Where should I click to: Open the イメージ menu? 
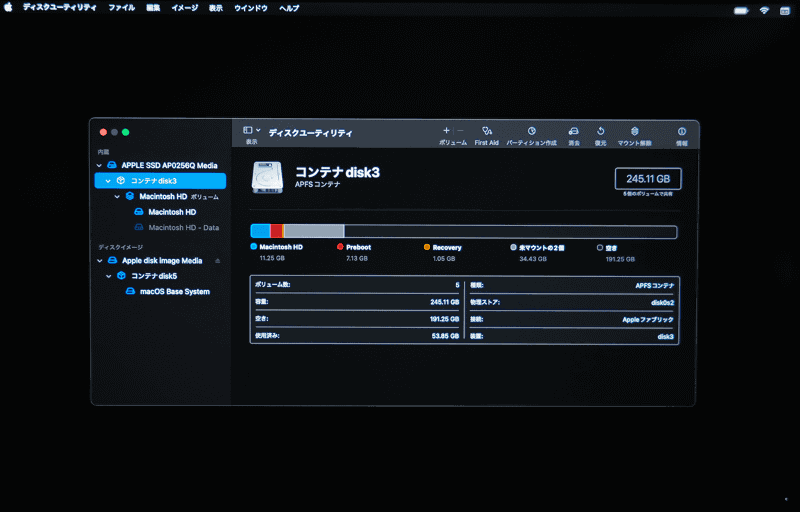click(185, 8)
